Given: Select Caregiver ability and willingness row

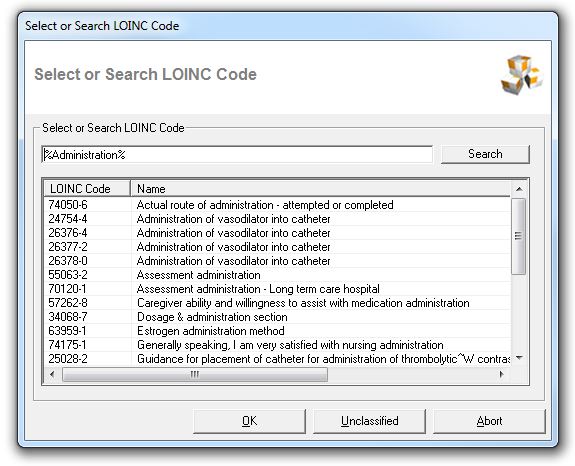Looking at the screenshot, I should [x=277, y=303].
